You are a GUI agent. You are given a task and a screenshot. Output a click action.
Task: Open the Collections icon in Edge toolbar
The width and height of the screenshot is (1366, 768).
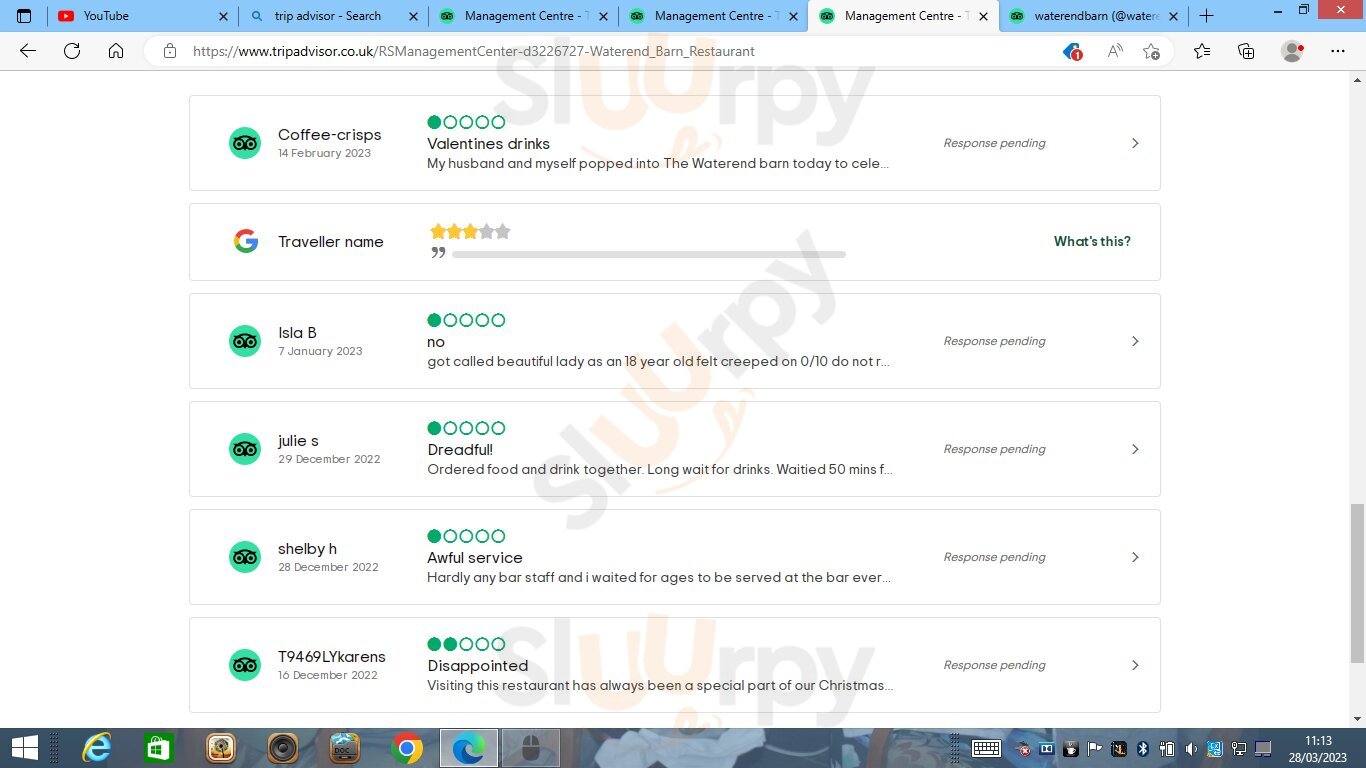click(x=1246, y=51)
